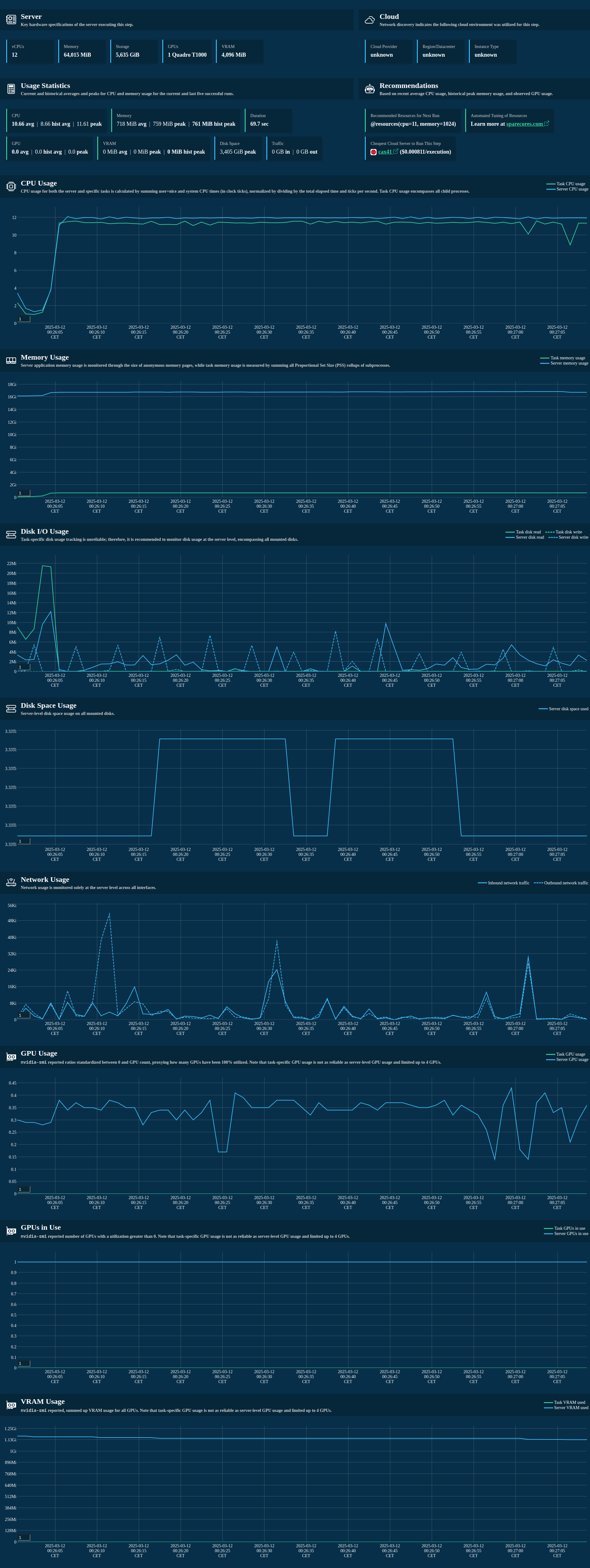Viewport: 590px width, 1568px height.
Task: Click the external link icon beside sparecores.com
Action: point(546,124)
